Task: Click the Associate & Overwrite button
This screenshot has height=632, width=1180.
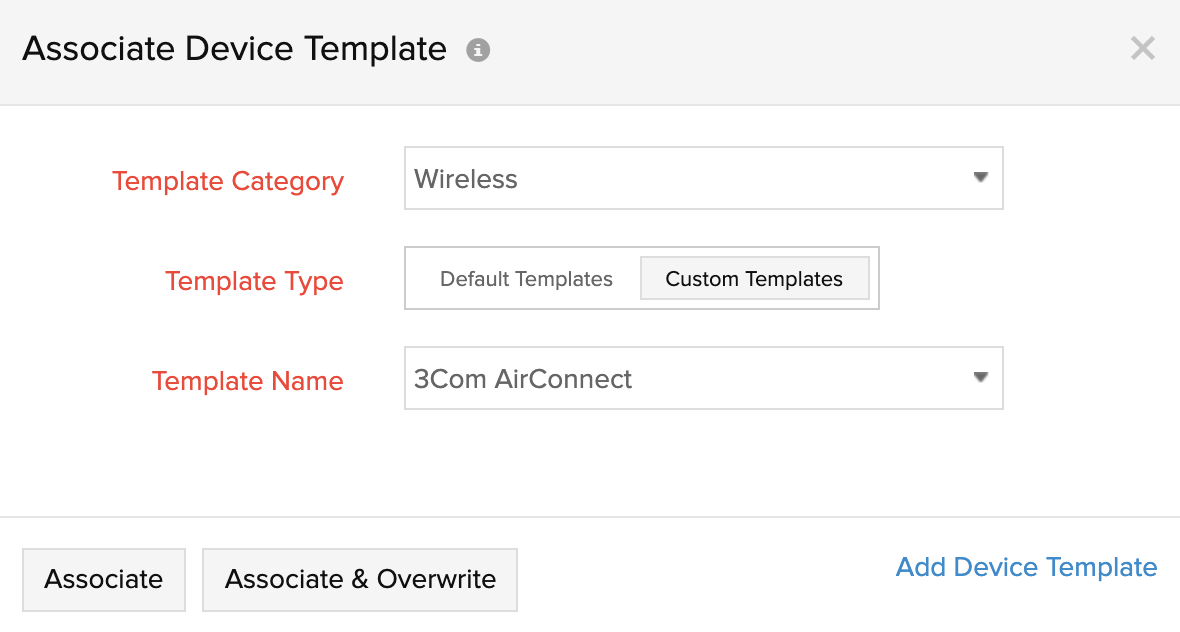Action: pos(360,579)
